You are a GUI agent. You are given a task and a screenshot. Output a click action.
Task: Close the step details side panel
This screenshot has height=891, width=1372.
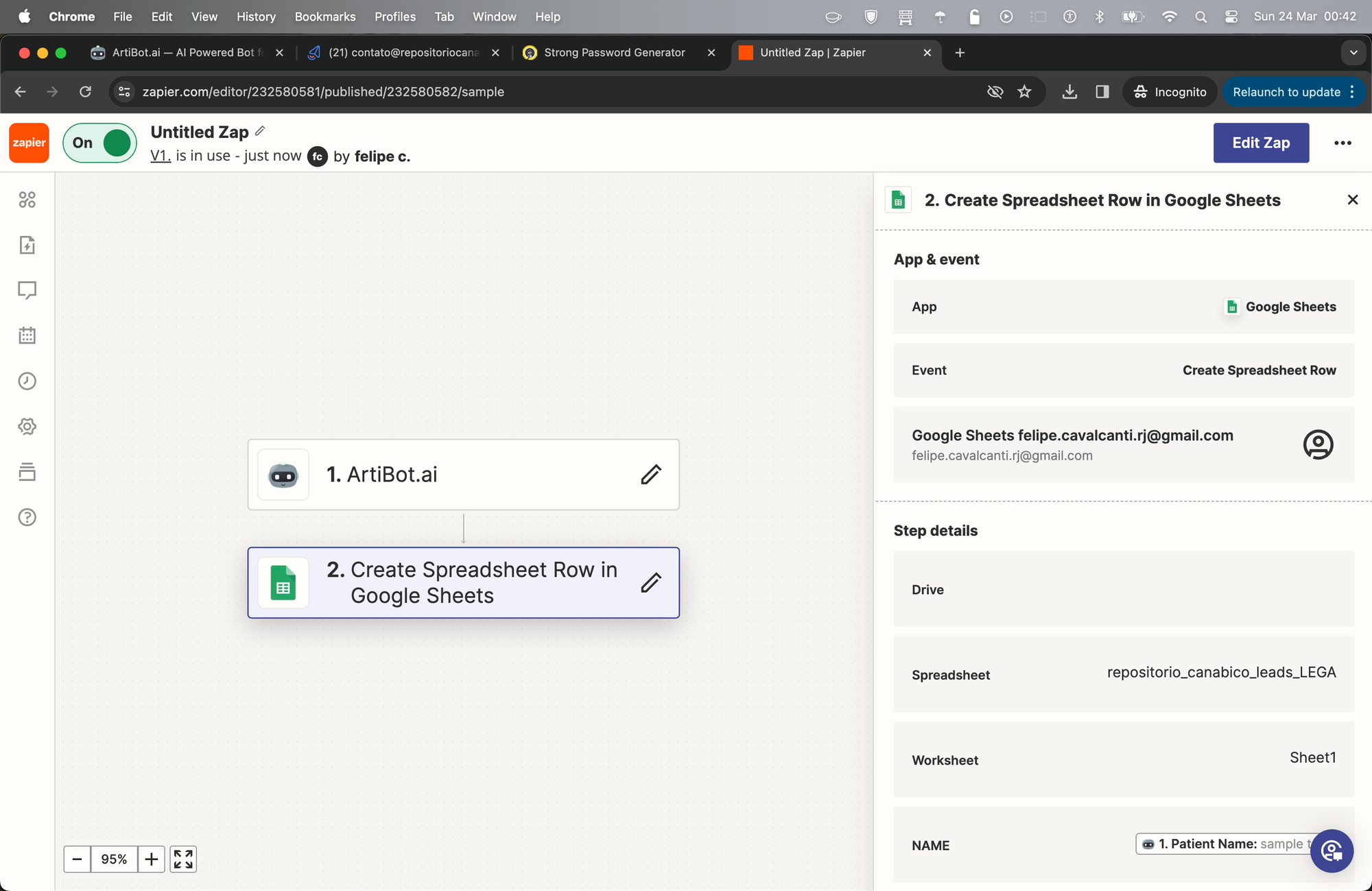pyautogui.click(x=1353, y=200)
